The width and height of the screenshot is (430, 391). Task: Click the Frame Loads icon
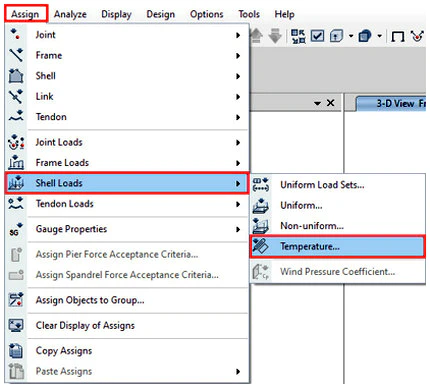point(16,163)
